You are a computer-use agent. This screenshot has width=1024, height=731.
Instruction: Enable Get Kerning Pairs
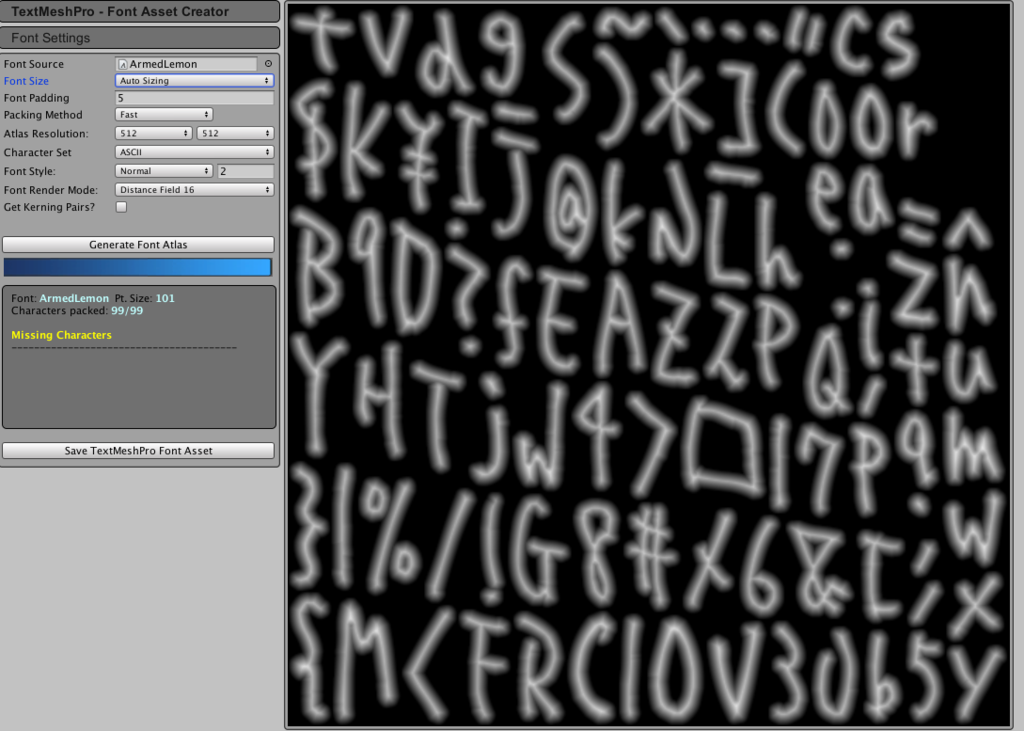click(121, 207)
